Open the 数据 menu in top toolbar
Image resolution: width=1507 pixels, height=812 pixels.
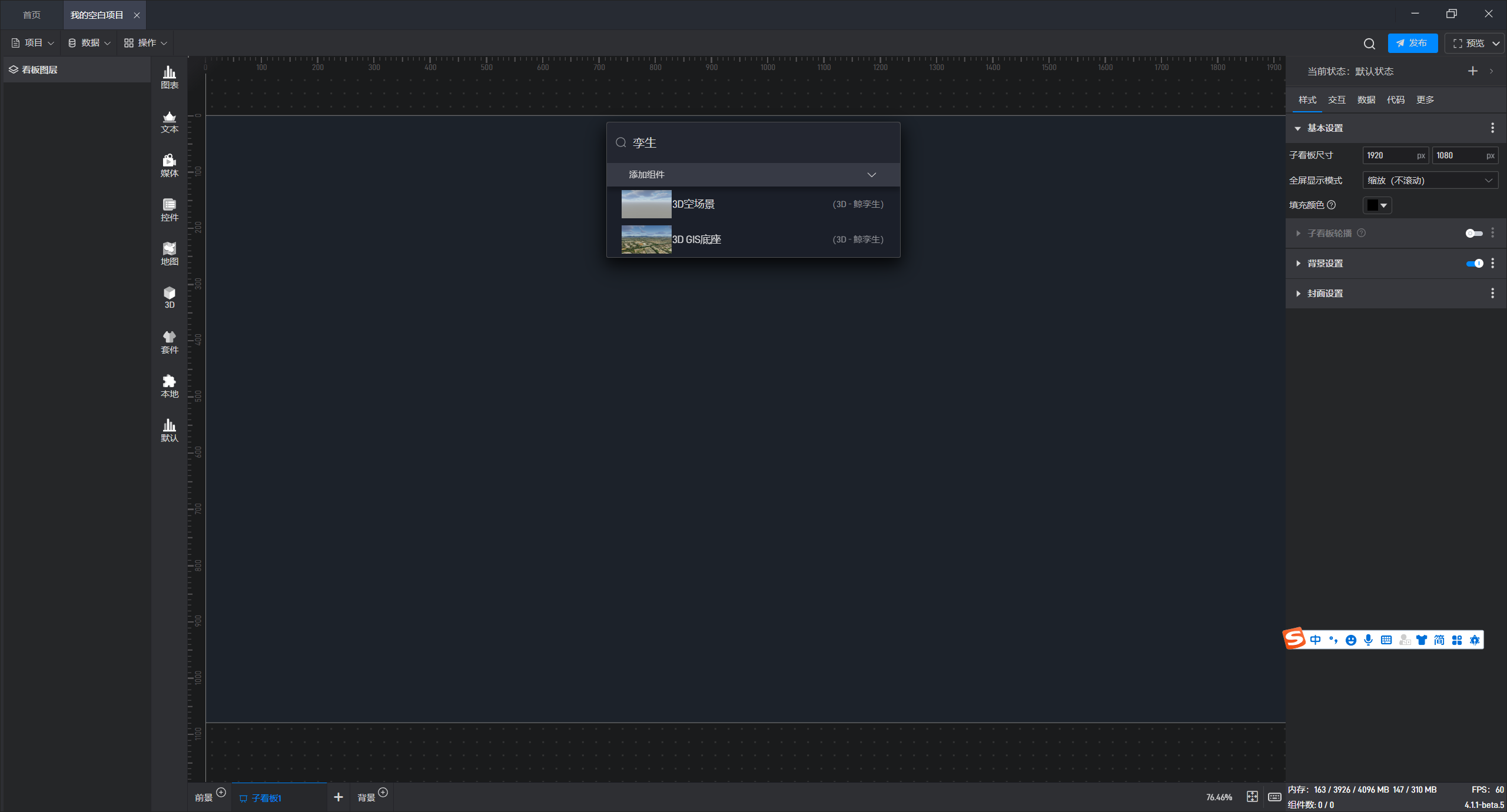pos(89,43)
